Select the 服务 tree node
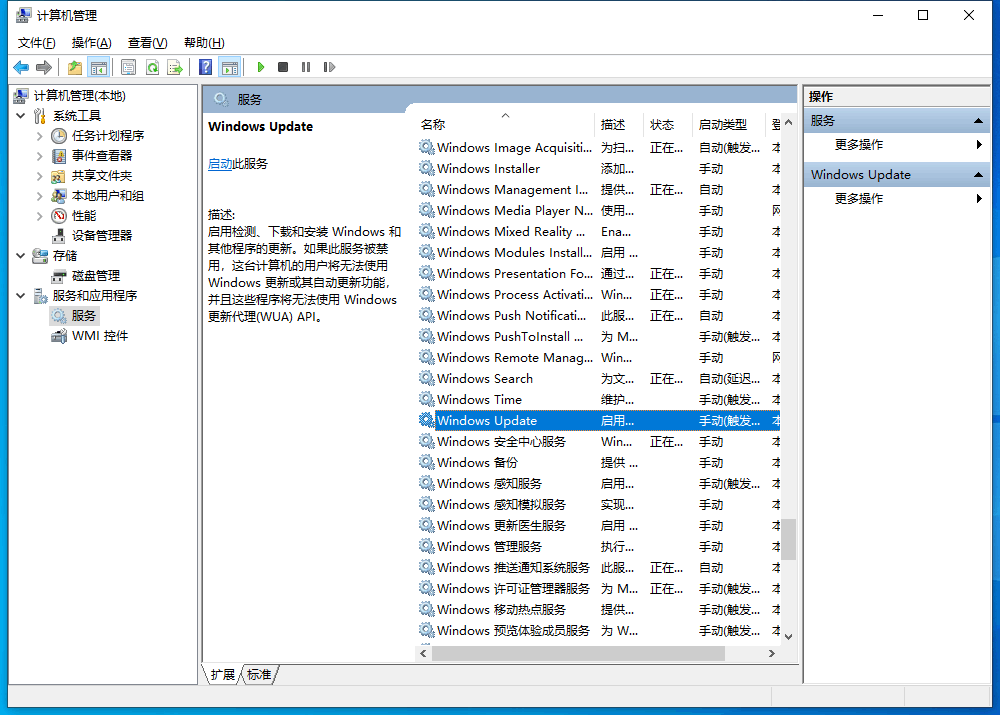 coord(84,316)
